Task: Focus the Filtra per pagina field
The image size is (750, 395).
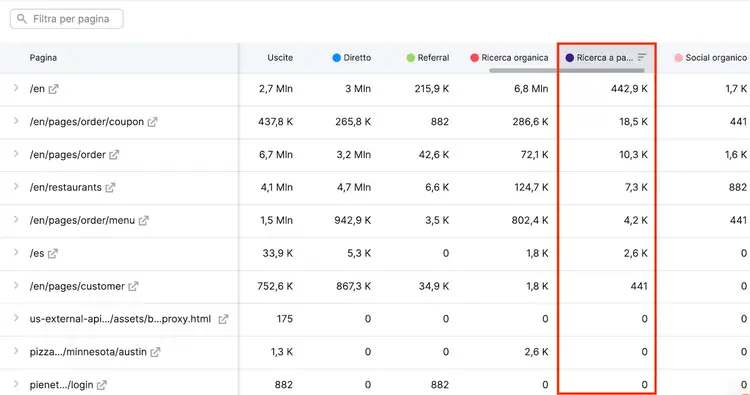Action: click(66, 19)
